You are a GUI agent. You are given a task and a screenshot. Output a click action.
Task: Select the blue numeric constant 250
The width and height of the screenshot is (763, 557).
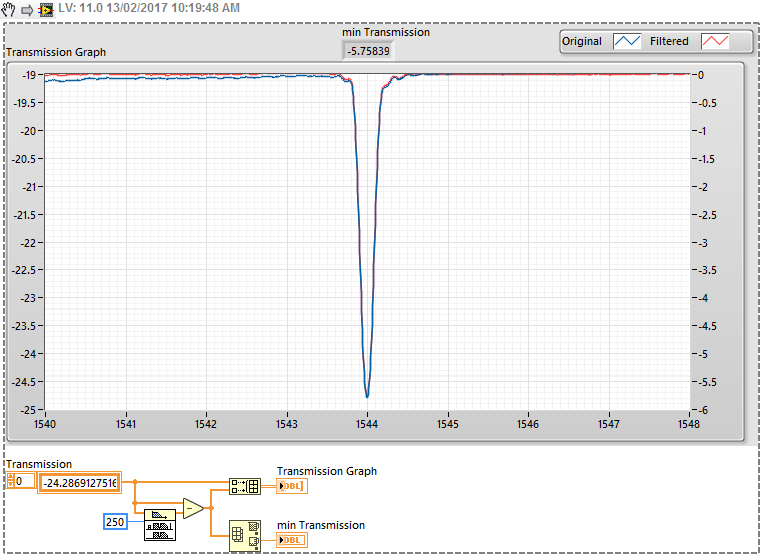115,522
